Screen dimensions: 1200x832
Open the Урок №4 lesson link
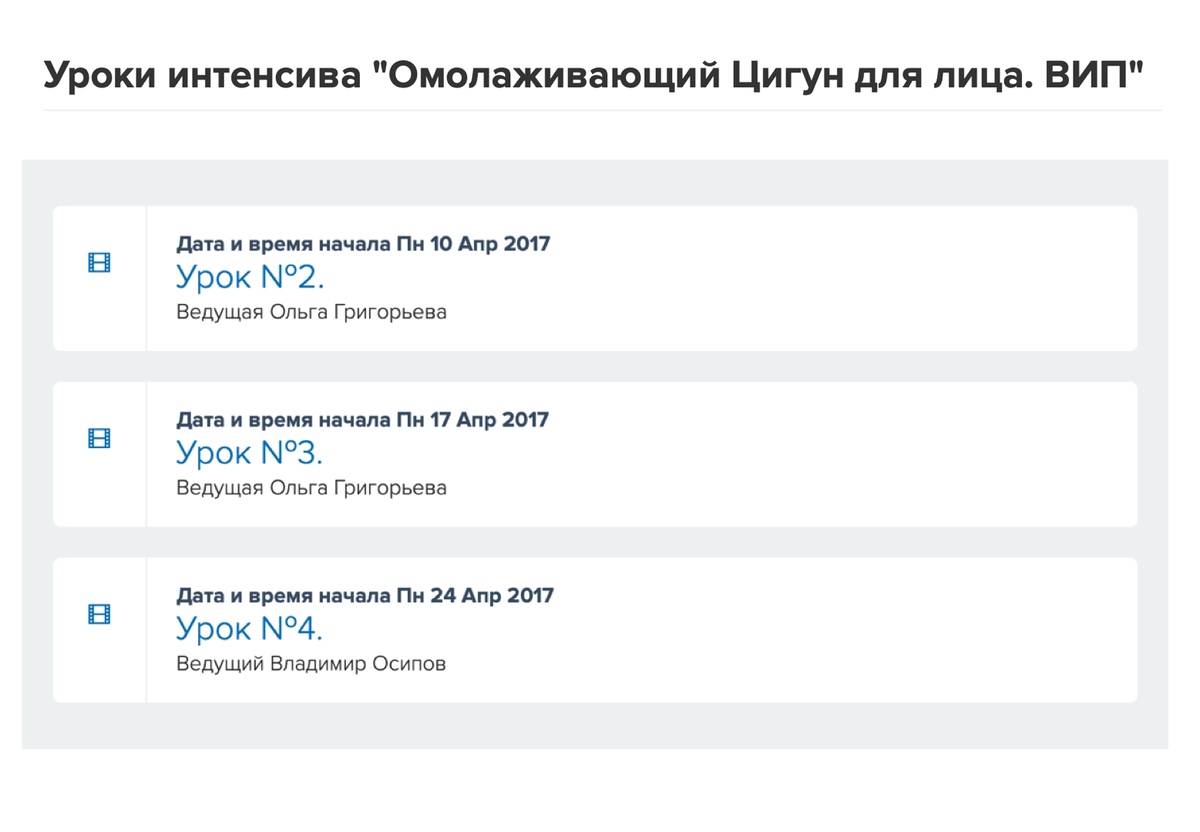click(x=250, y=629)
